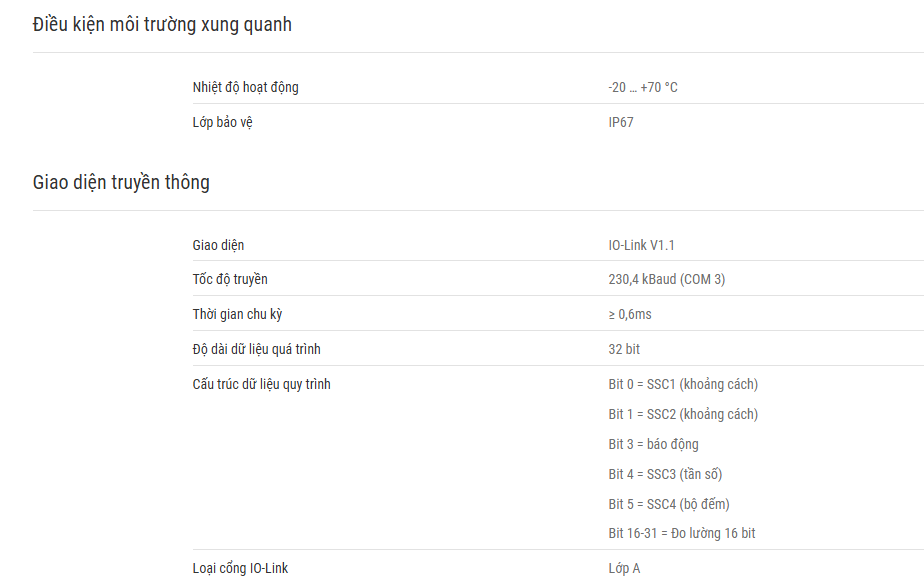Select the 'Nhiệt độ hoạt động' label

(245, 87)
